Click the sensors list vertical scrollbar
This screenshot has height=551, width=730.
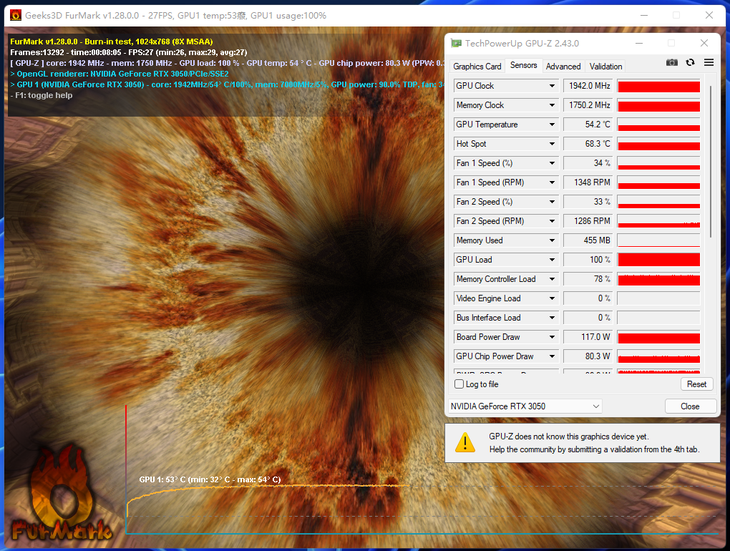tap(710, 160)
